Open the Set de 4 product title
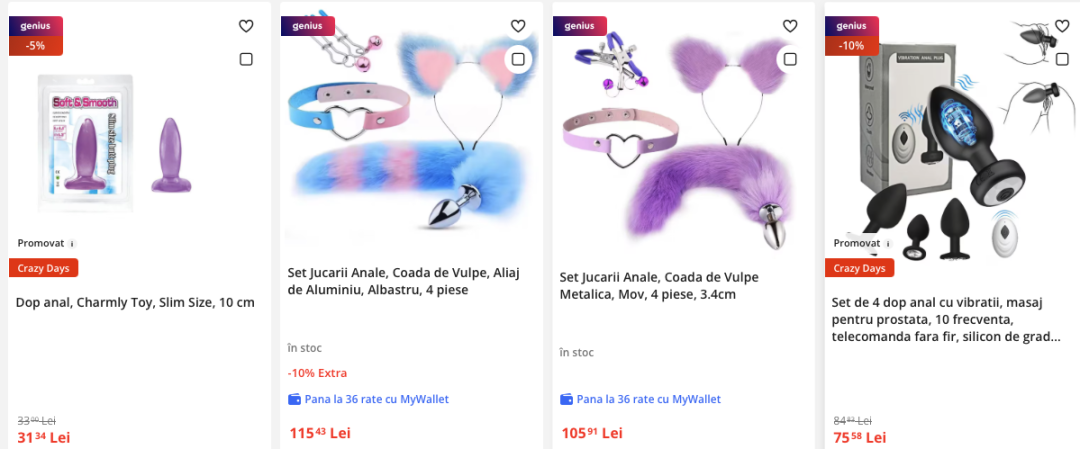This screenshot has width=1080, height=449. (x=946, y=320)
